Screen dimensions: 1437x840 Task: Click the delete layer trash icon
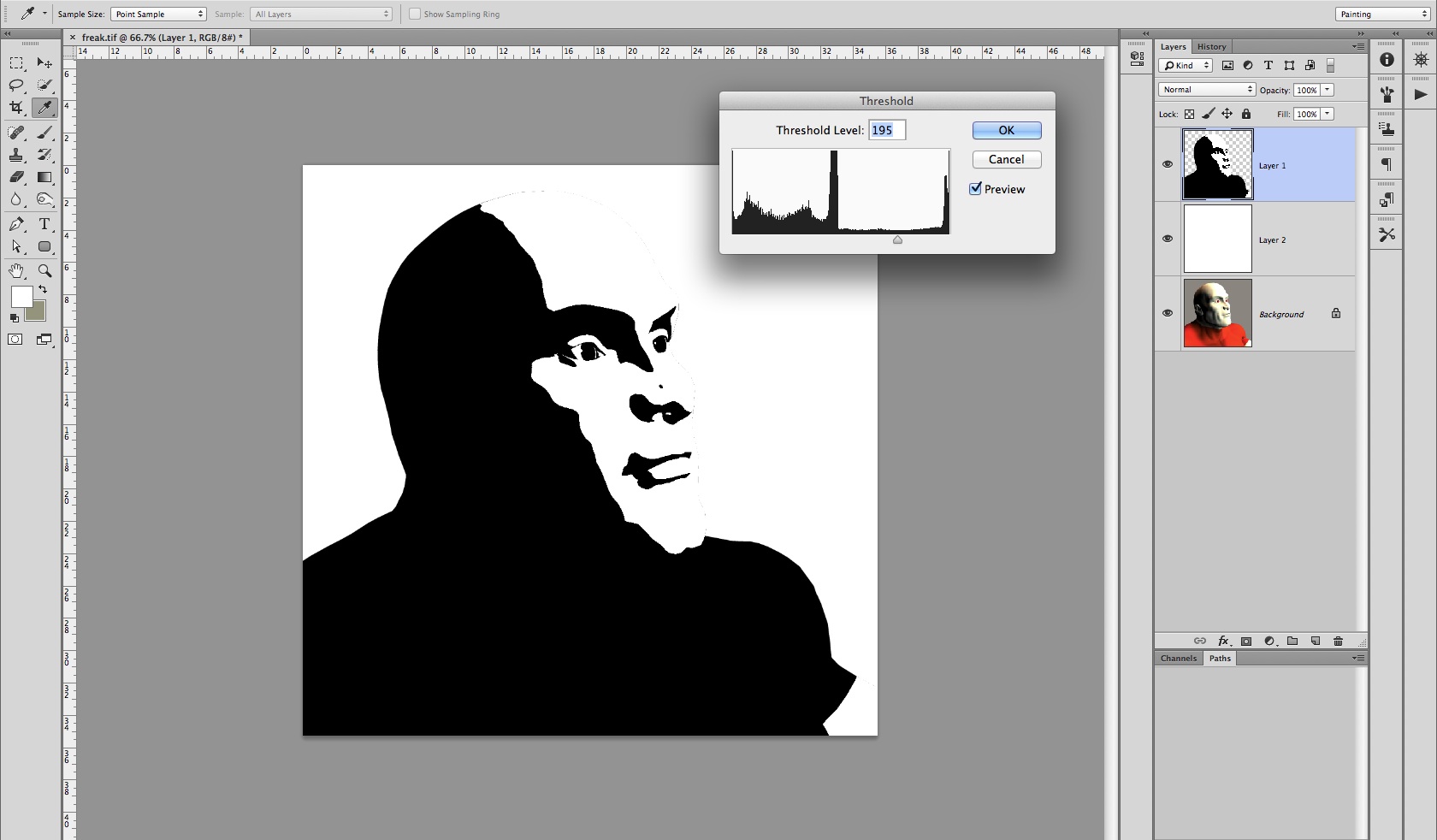1338,641
